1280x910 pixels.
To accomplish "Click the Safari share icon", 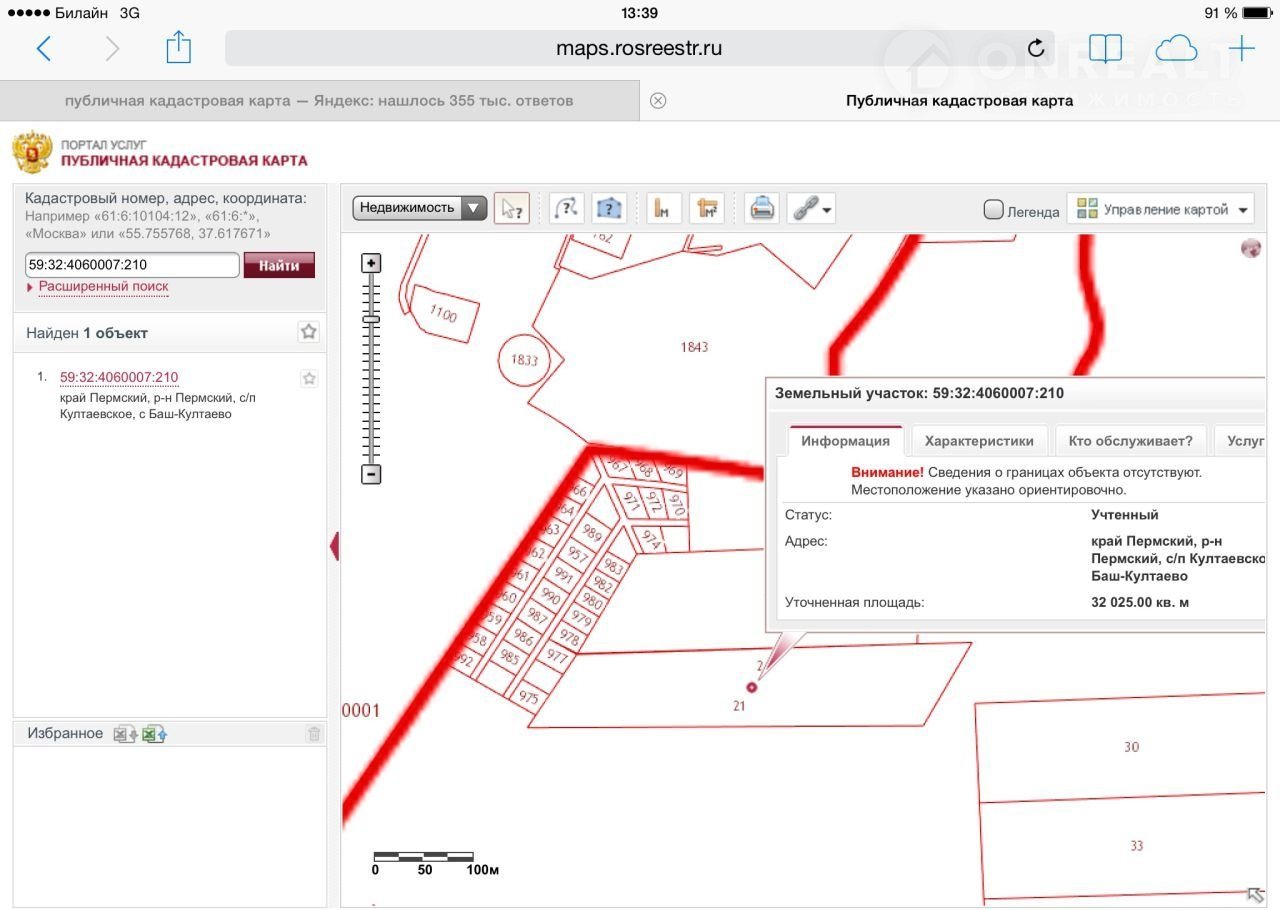I will 178,48.
